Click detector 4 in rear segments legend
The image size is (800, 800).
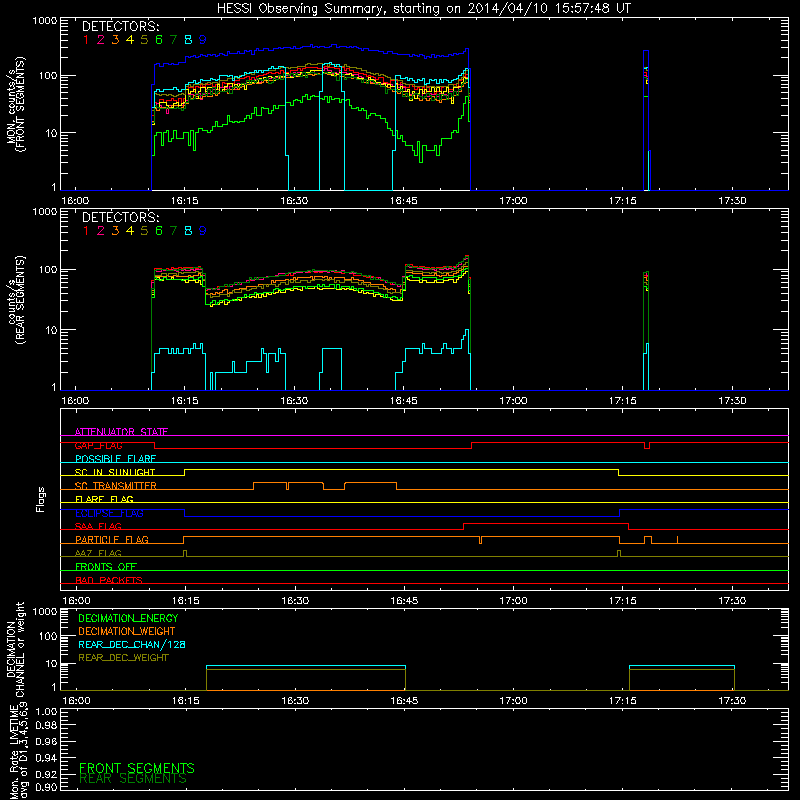click(130, 231)
